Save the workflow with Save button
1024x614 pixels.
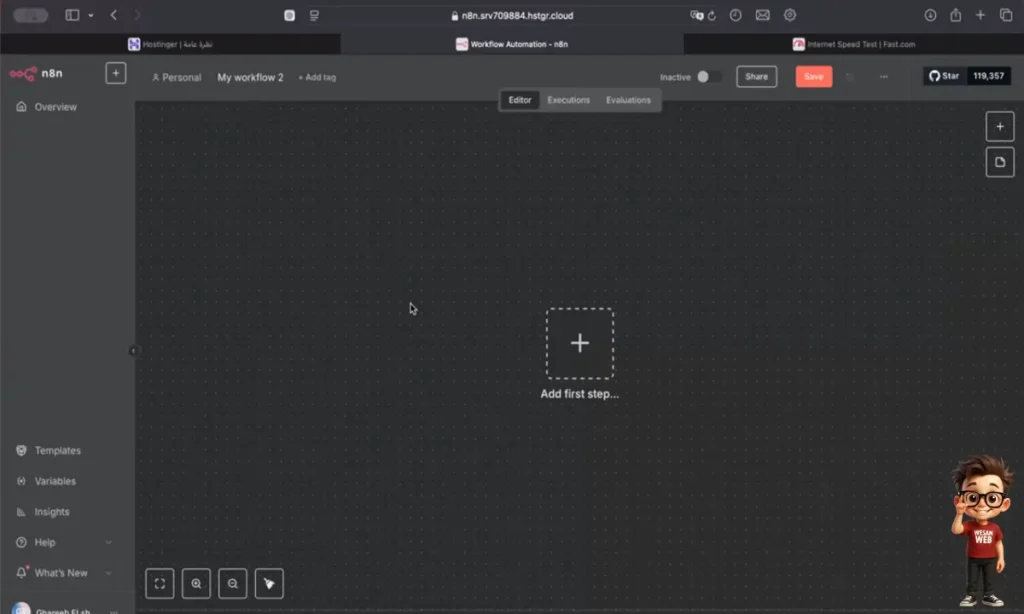813,77
